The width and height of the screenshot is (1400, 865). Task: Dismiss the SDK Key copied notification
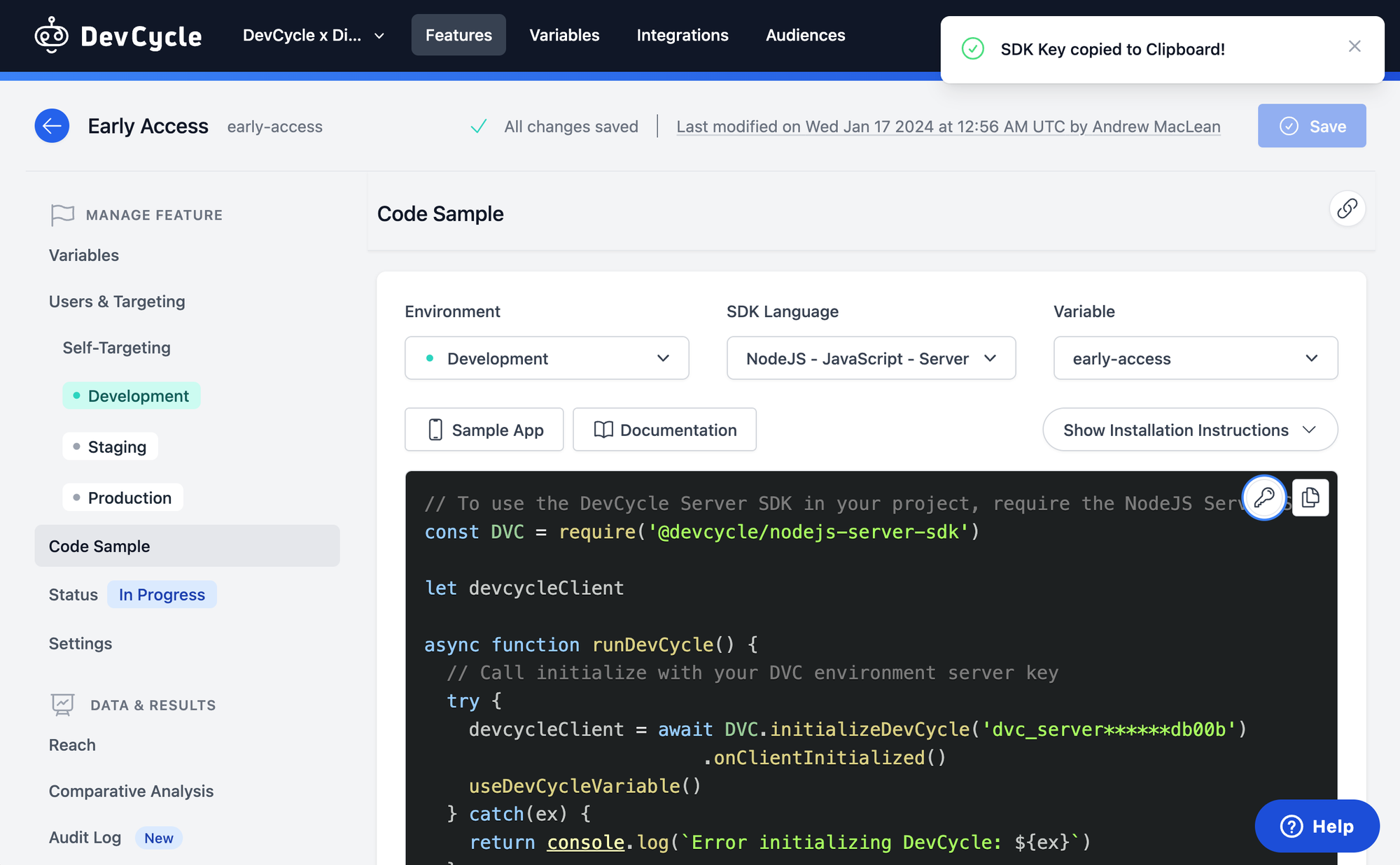click(1354, 46)
